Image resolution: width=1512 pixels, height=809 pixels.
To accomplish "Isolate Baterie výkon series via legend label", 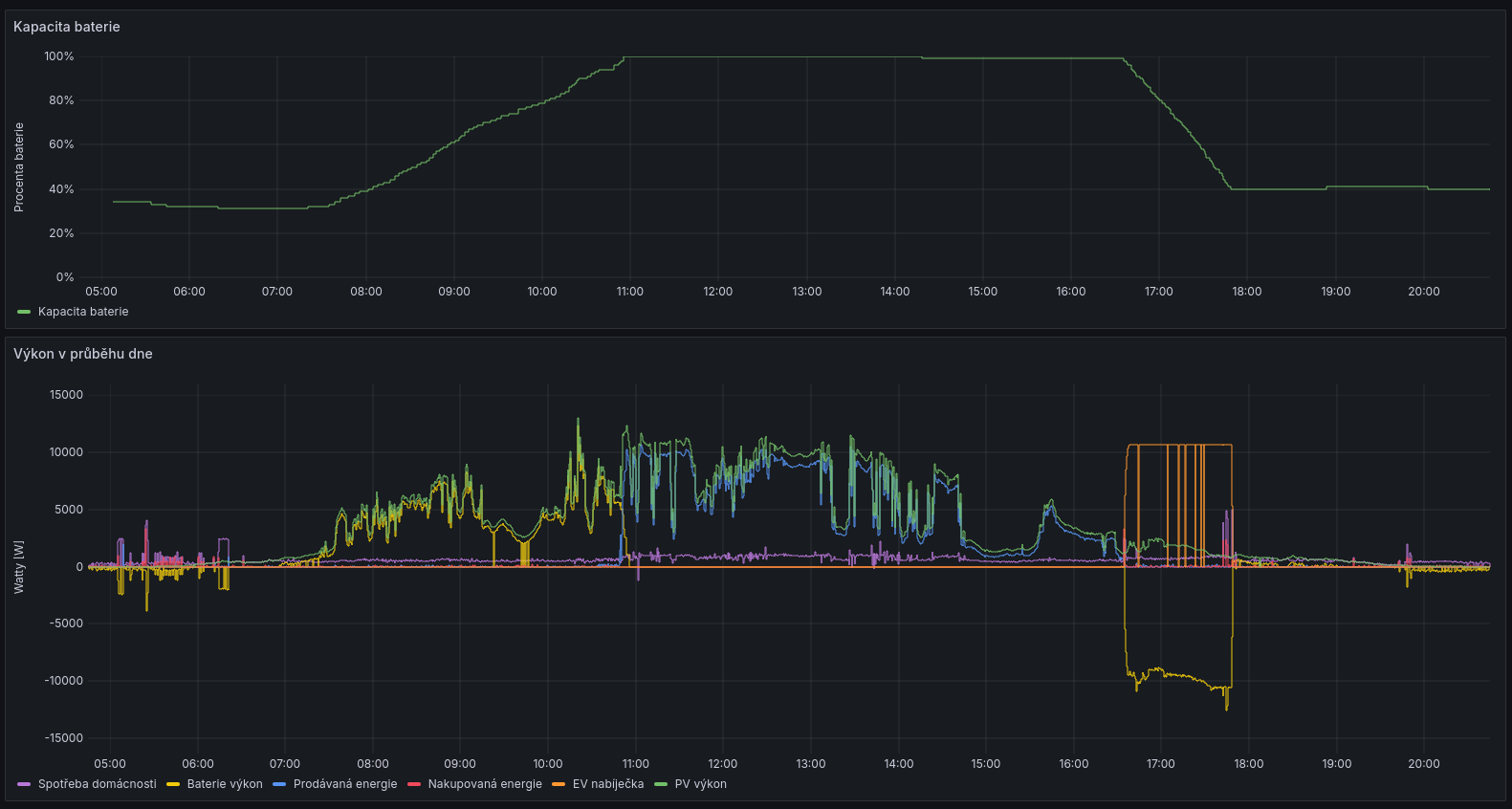I will [225, 784].
